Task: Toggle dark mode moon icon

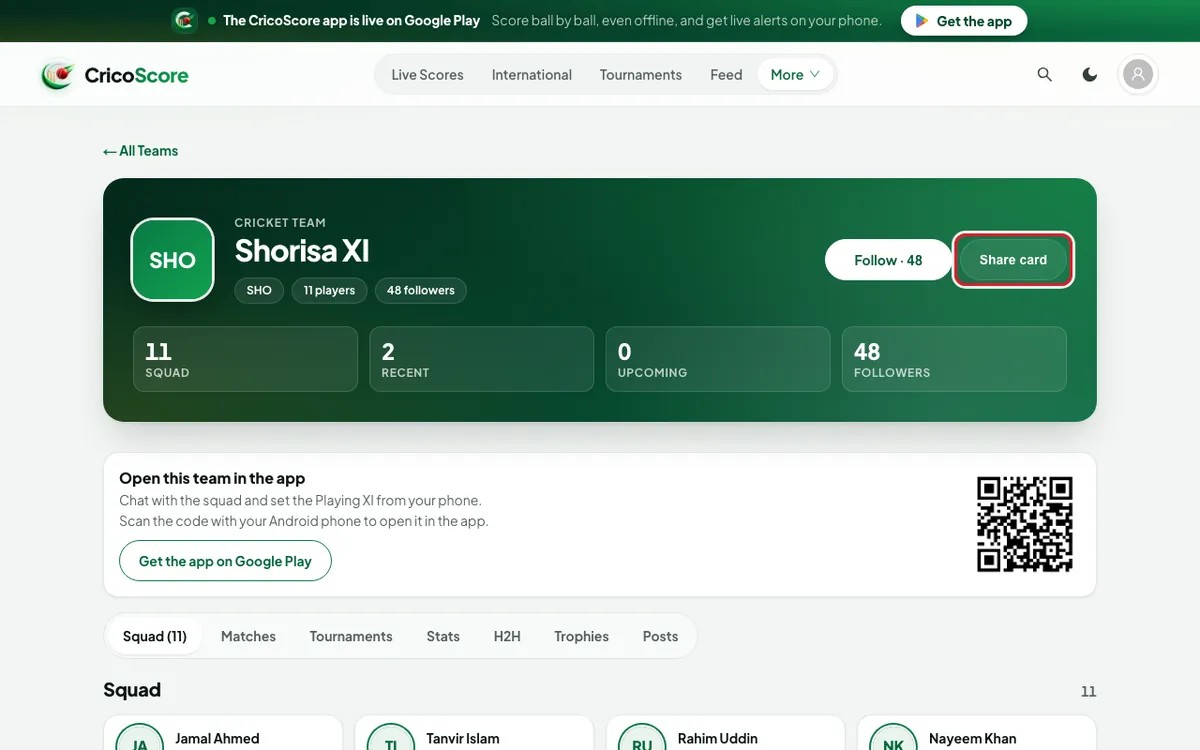Action: (x=1090, y=75)
